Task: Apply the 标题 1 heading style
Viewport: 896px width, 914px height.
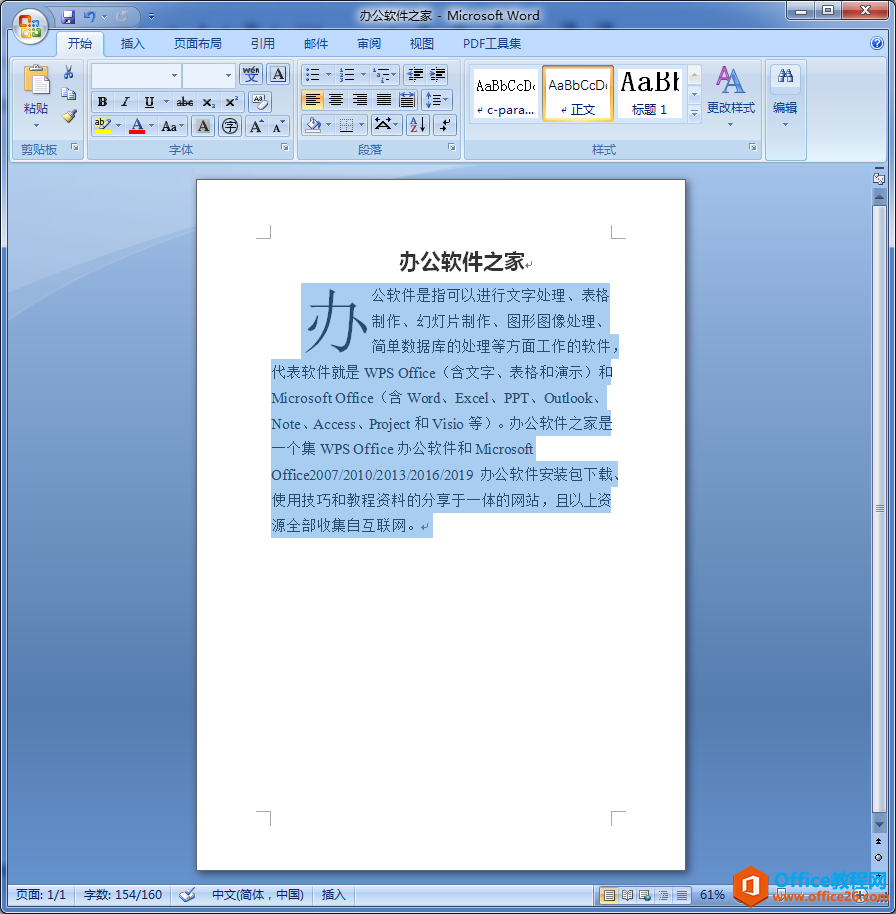Action: (x=649, y=93)
